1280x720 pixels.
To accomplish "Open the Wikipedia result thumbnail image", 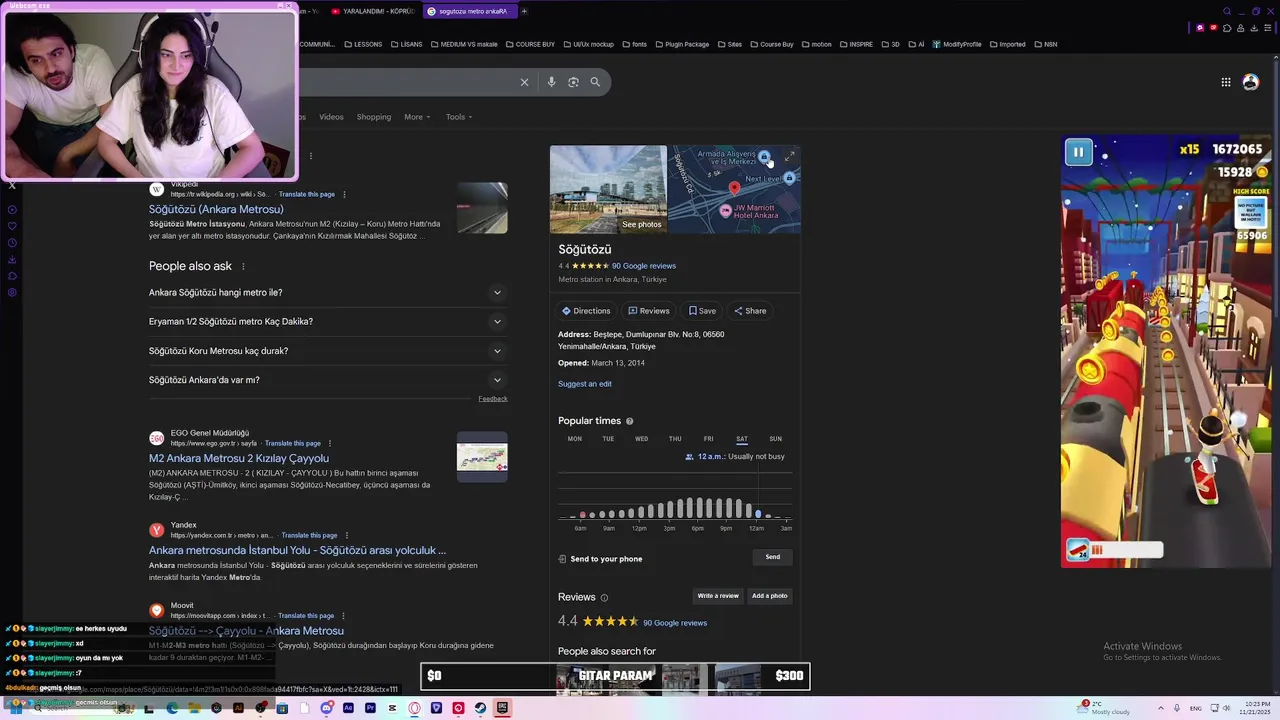I will click(x=482, y=208).
